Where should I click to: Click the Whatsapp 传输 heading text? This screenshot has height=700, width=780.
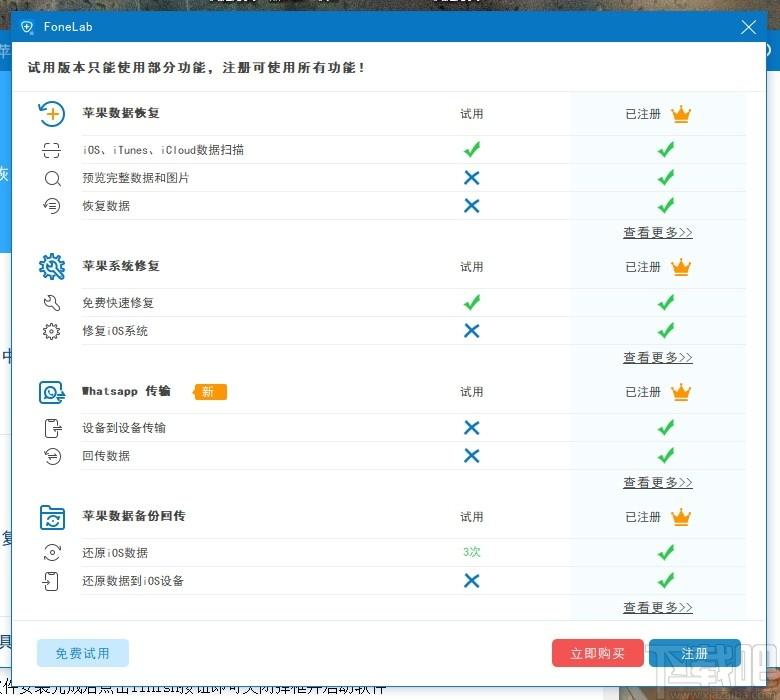[126, 391]
